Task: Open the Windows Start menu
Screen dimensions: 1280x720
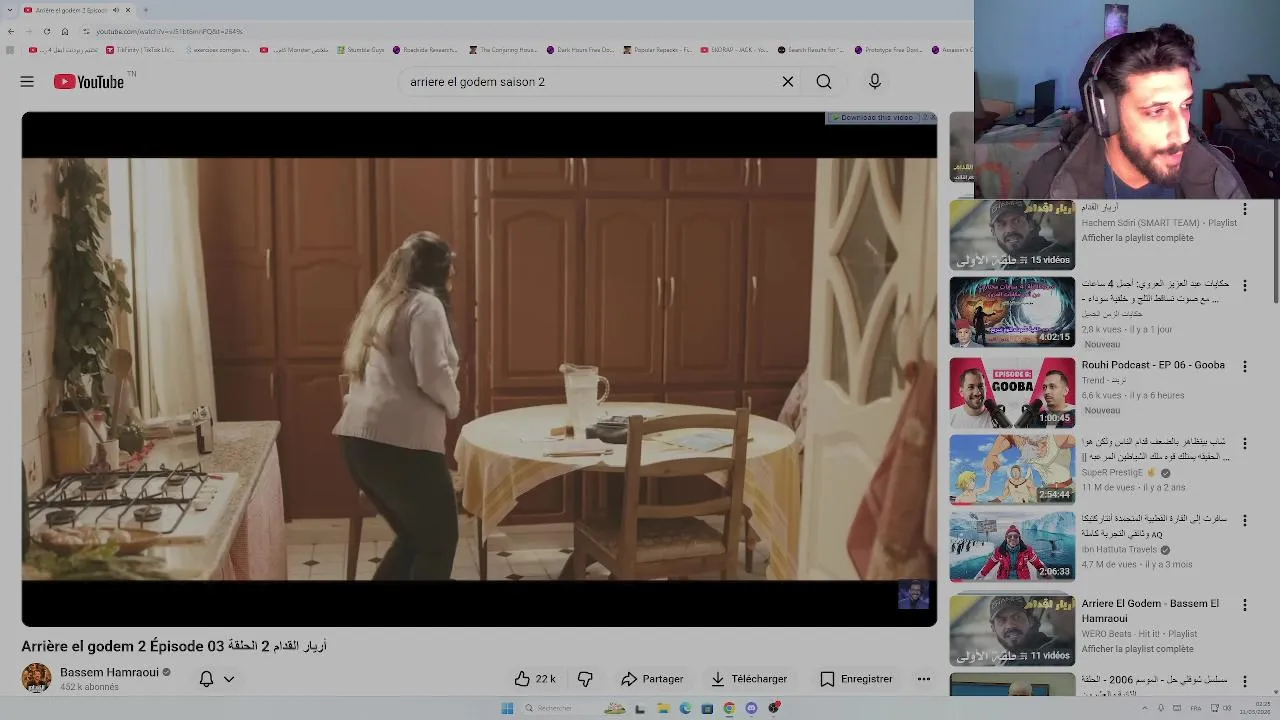Action: (x=507, y=708)
